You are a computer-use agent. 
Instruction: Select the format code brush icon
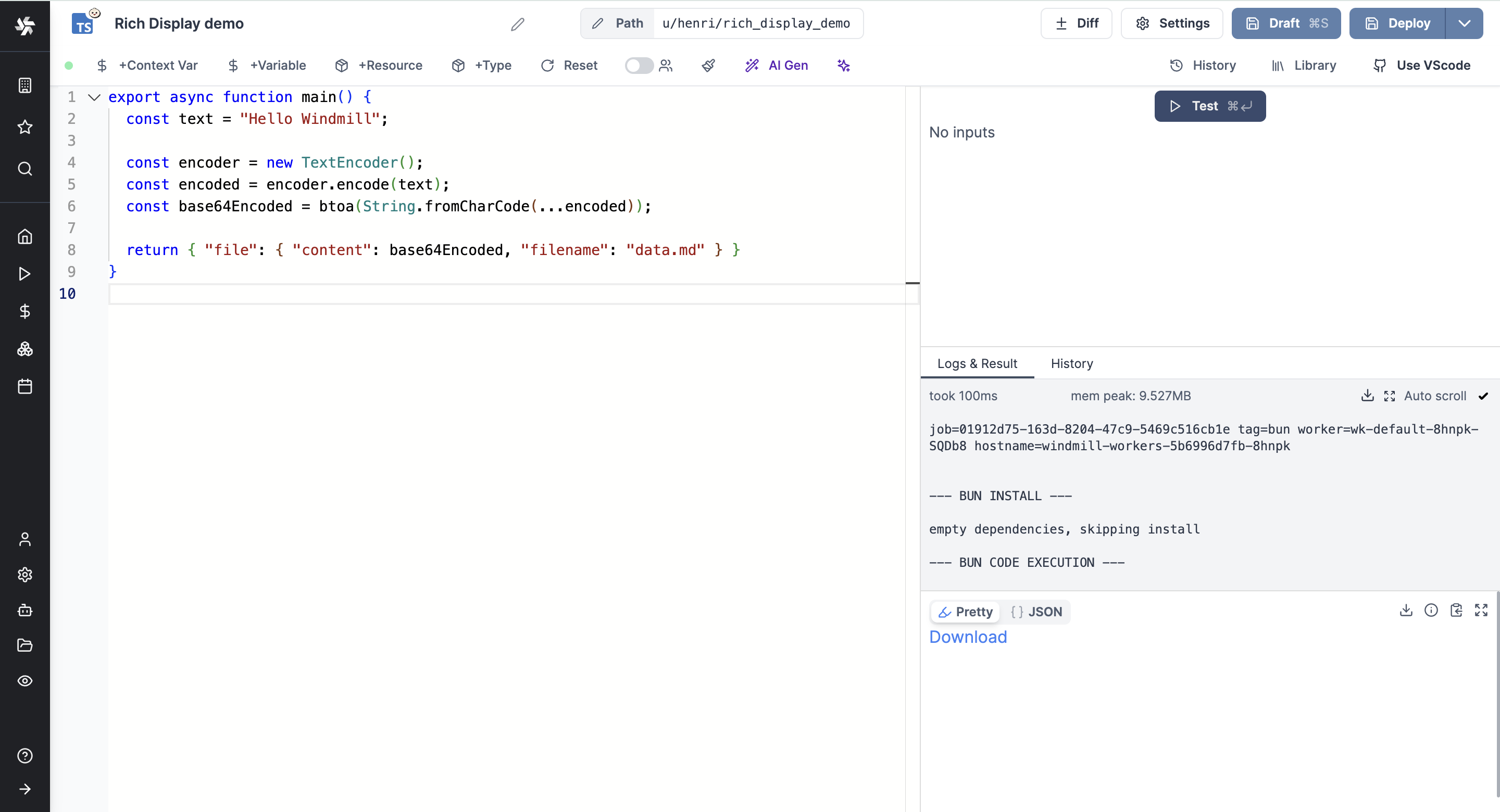coord(708,65)
